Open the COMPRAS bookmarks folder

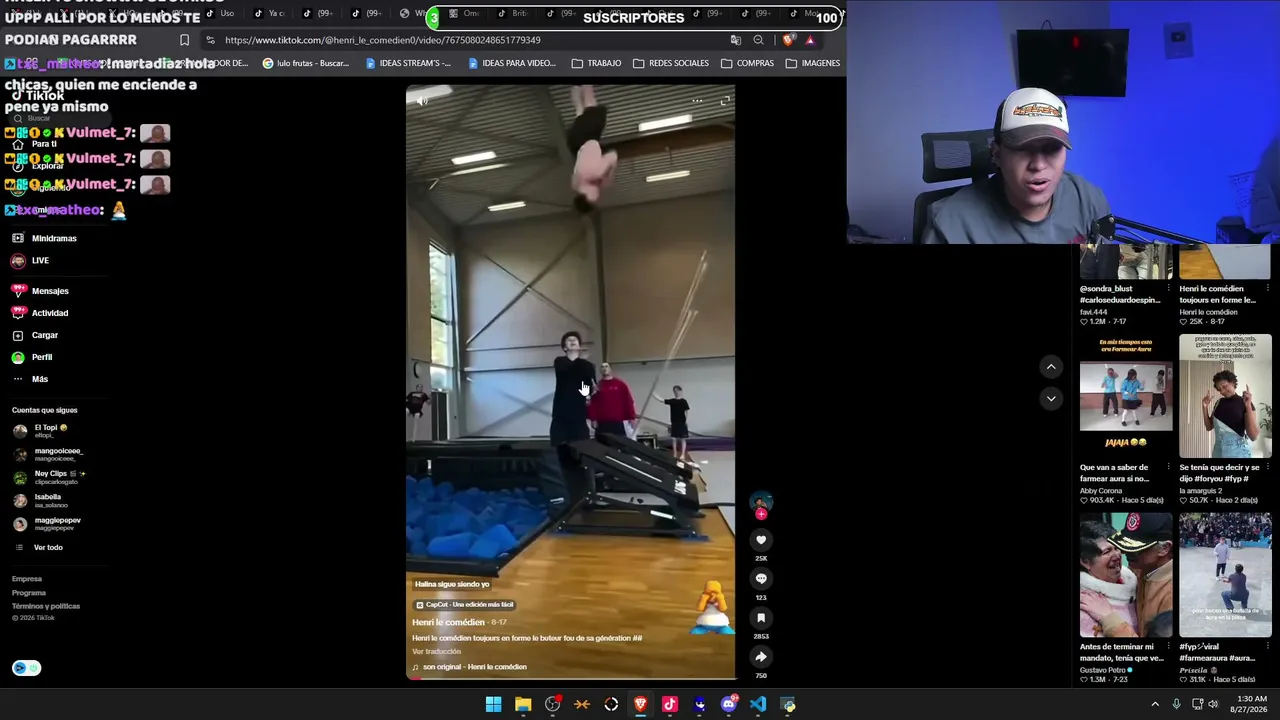tap(747, 63)
